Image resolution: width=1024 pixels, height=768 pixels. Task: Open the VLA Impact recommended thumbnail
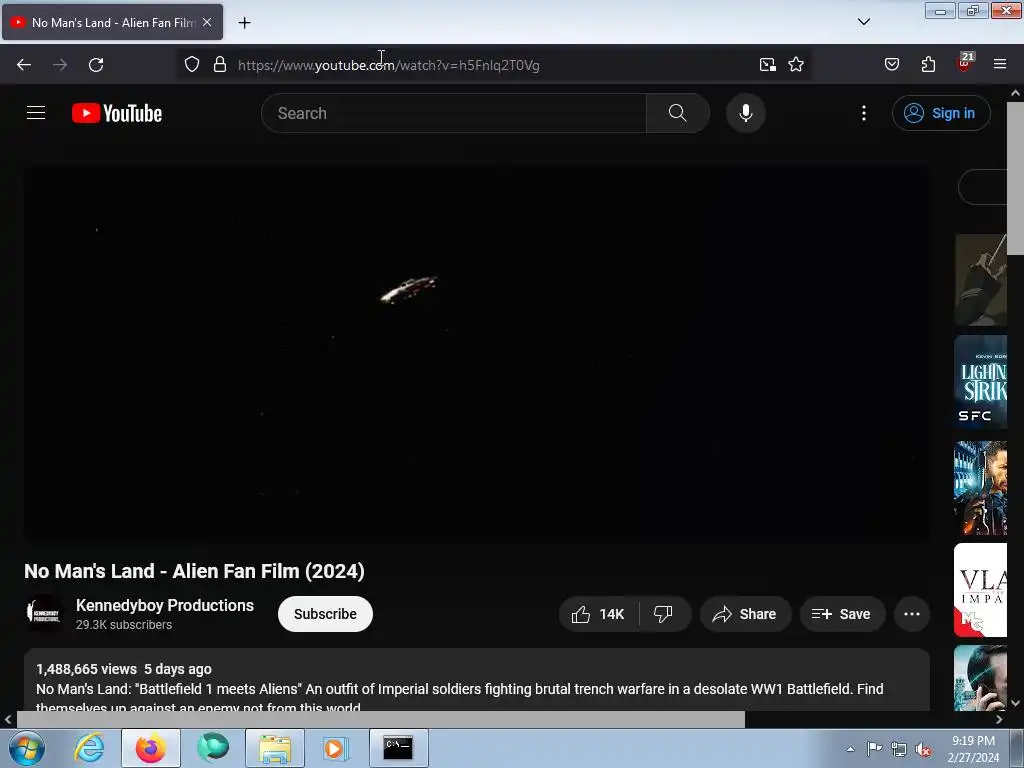980,590
